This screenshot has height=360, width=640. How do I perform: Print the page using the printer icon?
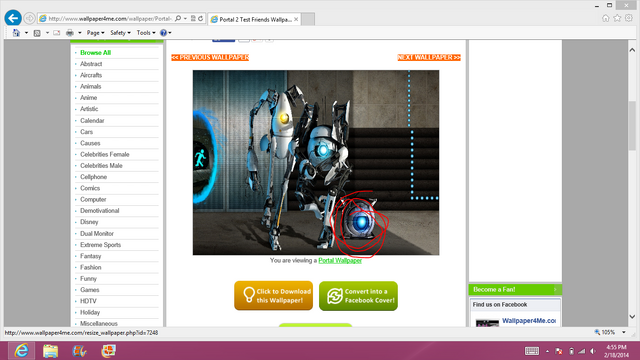click(70, 33)
